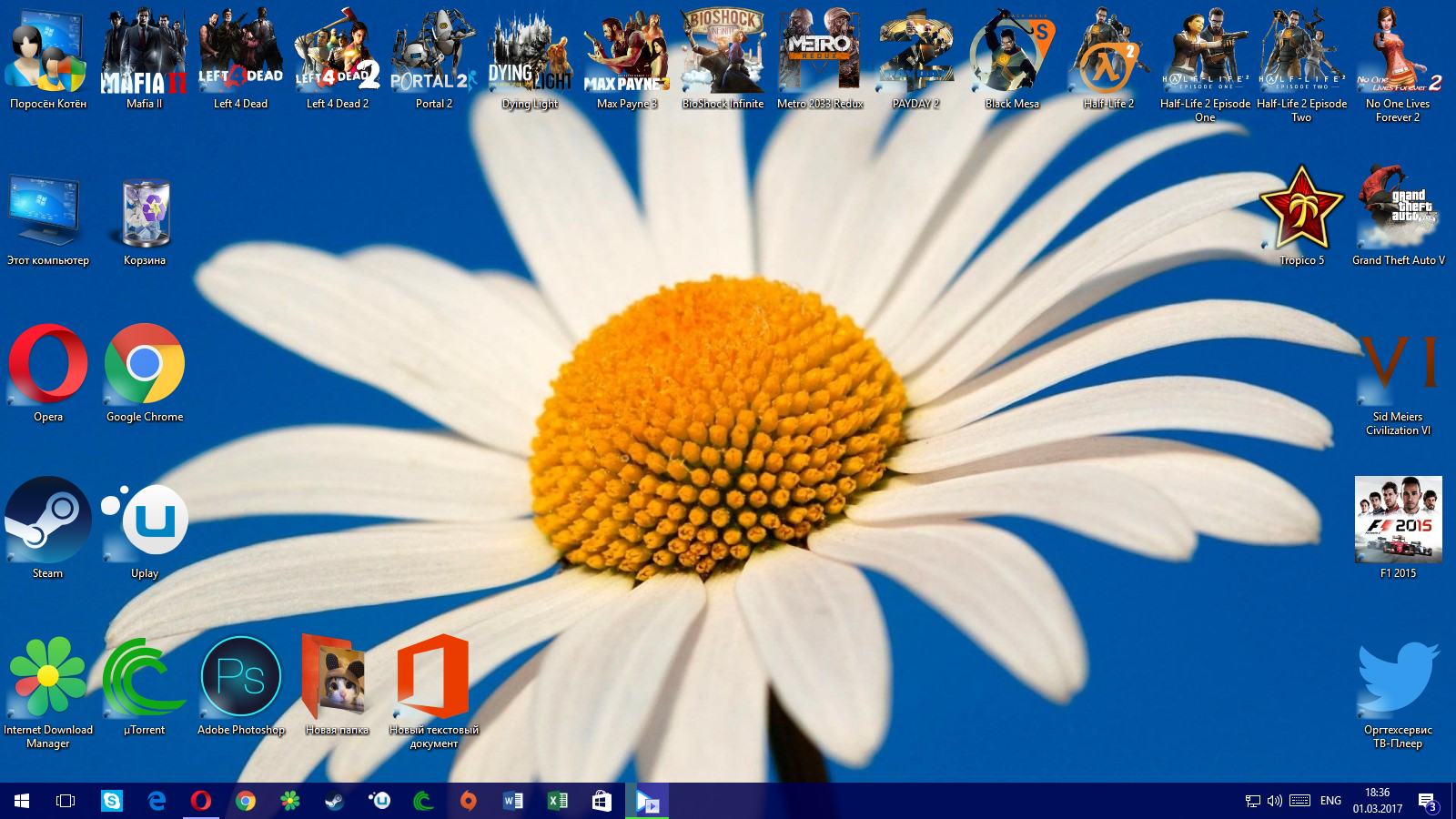Open network status in system tray
The height and width of the screenshot is (819, 1456).
pos(1253,801)
